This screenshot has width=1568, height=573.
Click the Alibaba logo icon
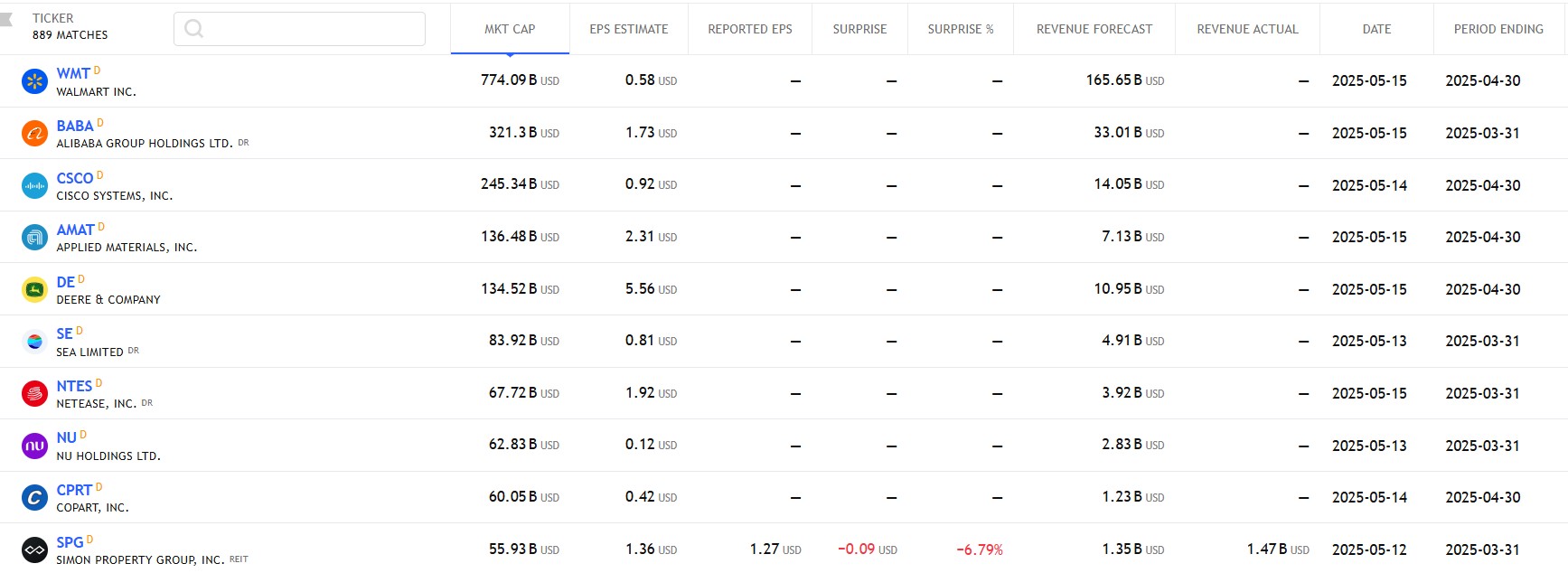pyautogui.click(x=34, y=134)
